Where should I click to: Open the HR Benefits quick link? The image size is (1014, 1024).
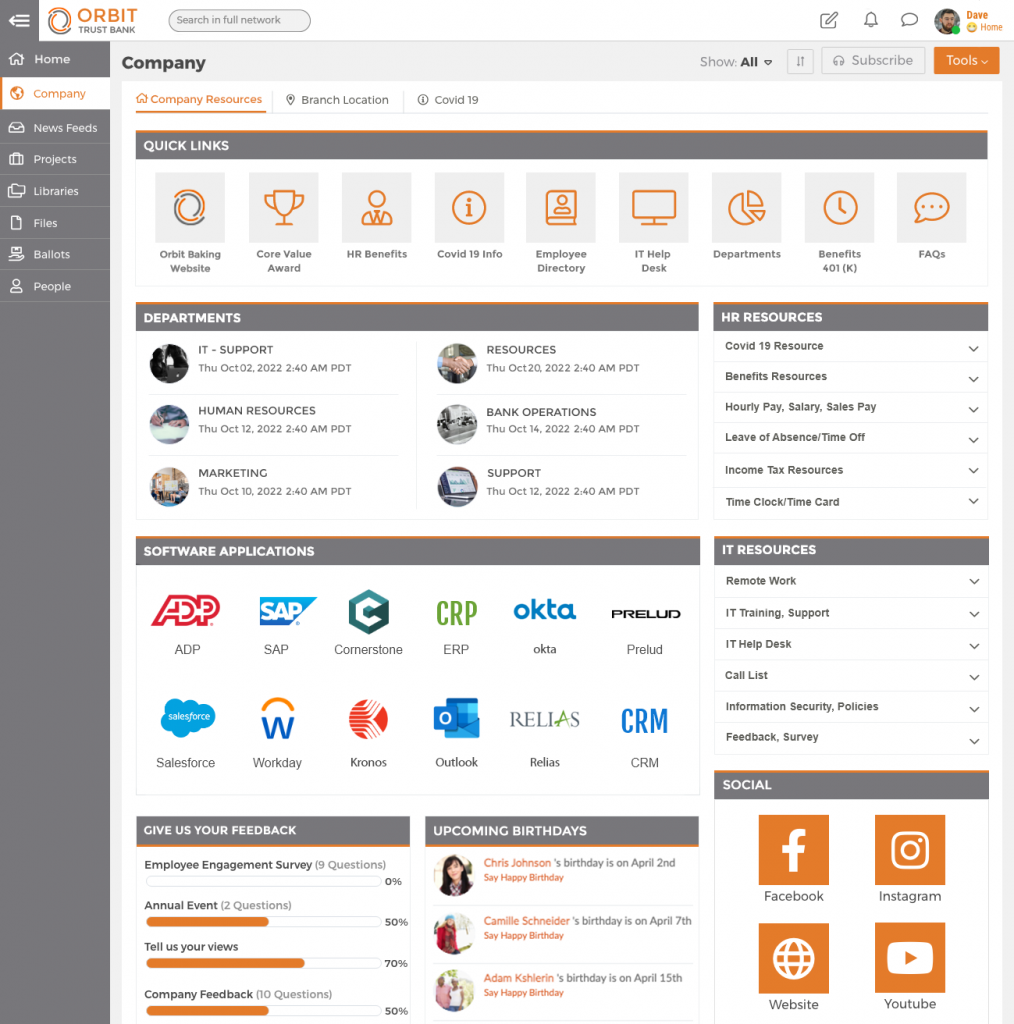point(376,207)
